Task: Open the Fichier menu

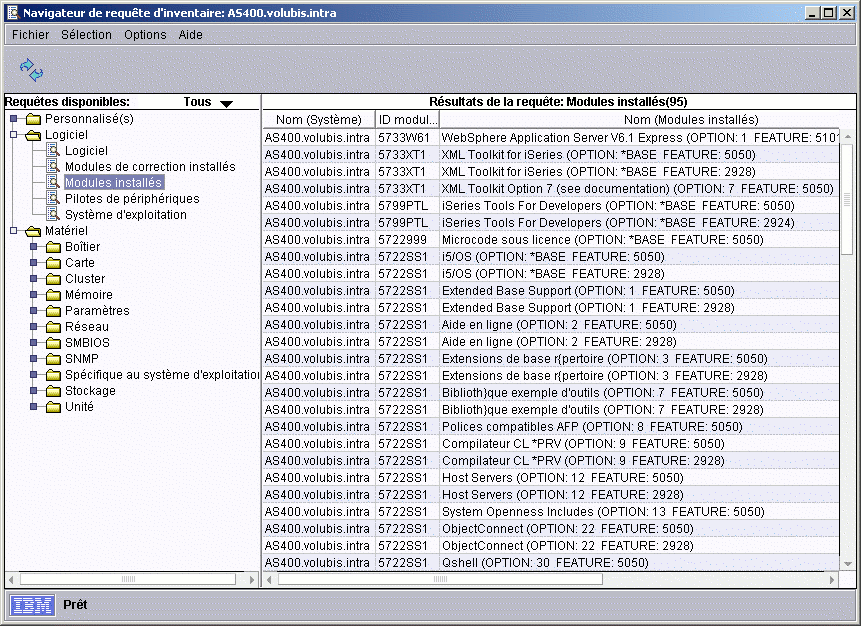Action: tap(30, 35)
